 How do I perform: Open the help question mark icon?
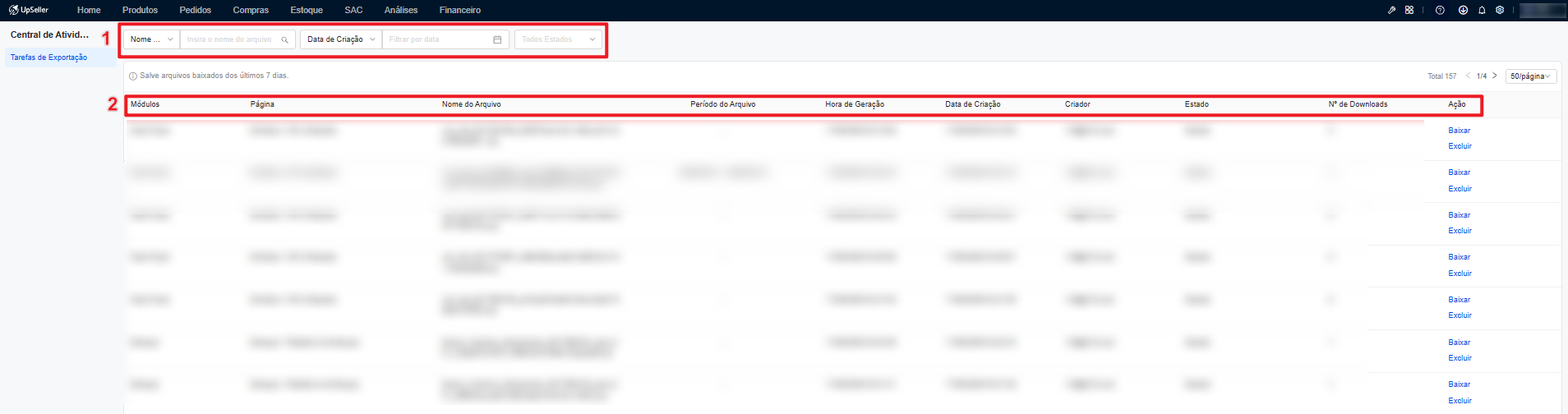pos(1440,10)
